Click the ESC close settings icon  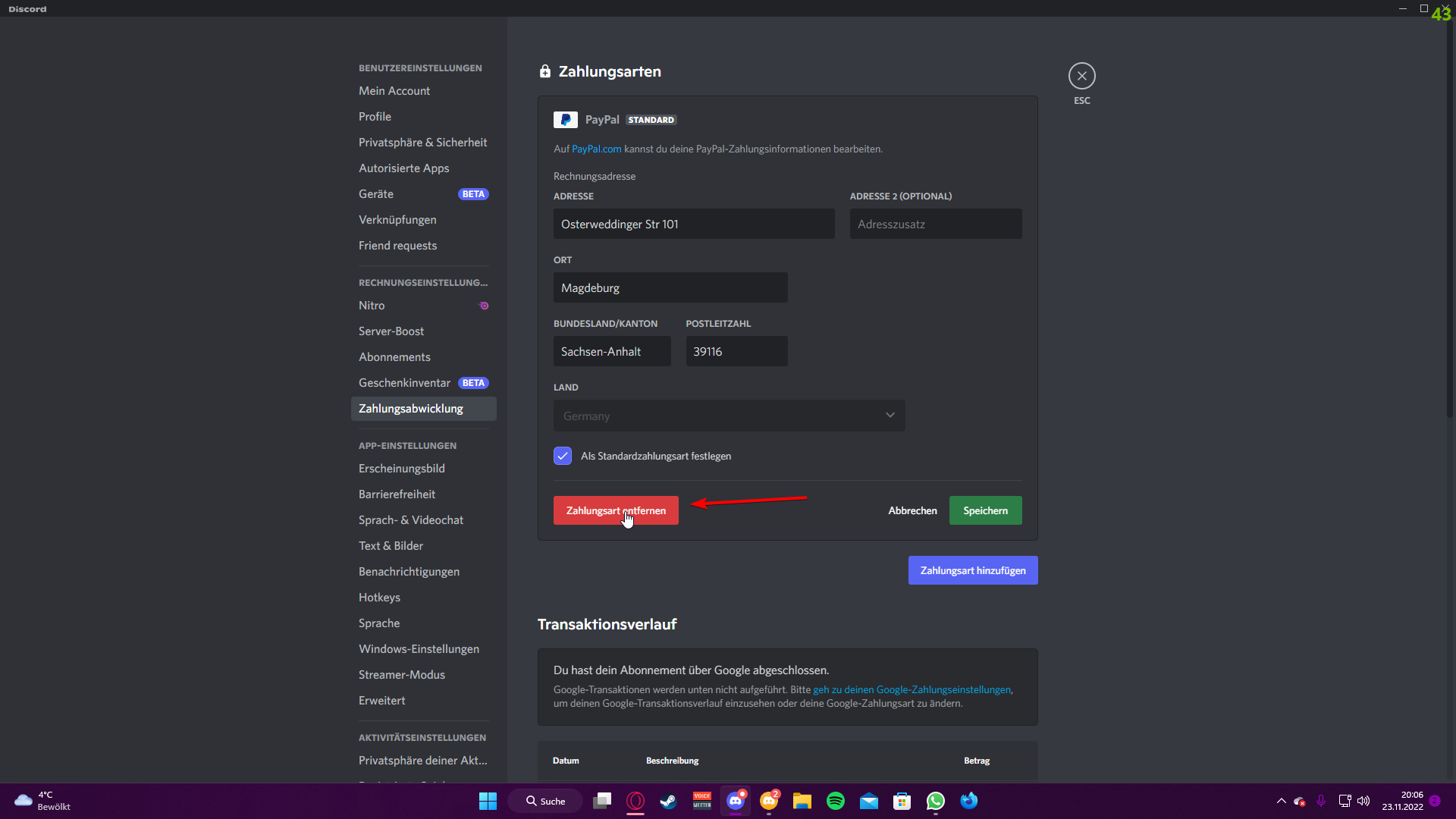pos(1081,76)
